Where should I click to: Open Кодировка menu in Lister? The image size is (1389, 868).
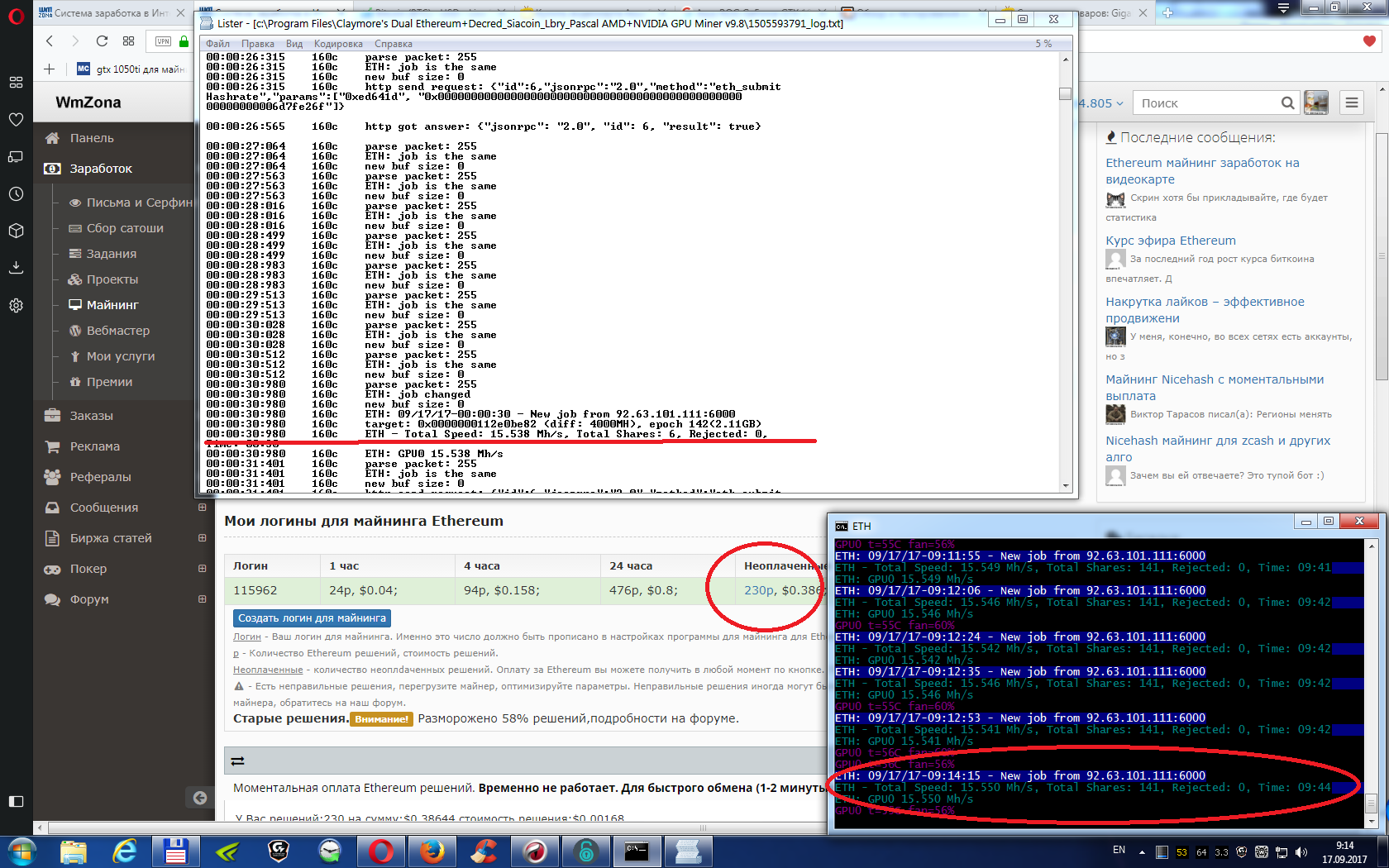tap(338, 44)
